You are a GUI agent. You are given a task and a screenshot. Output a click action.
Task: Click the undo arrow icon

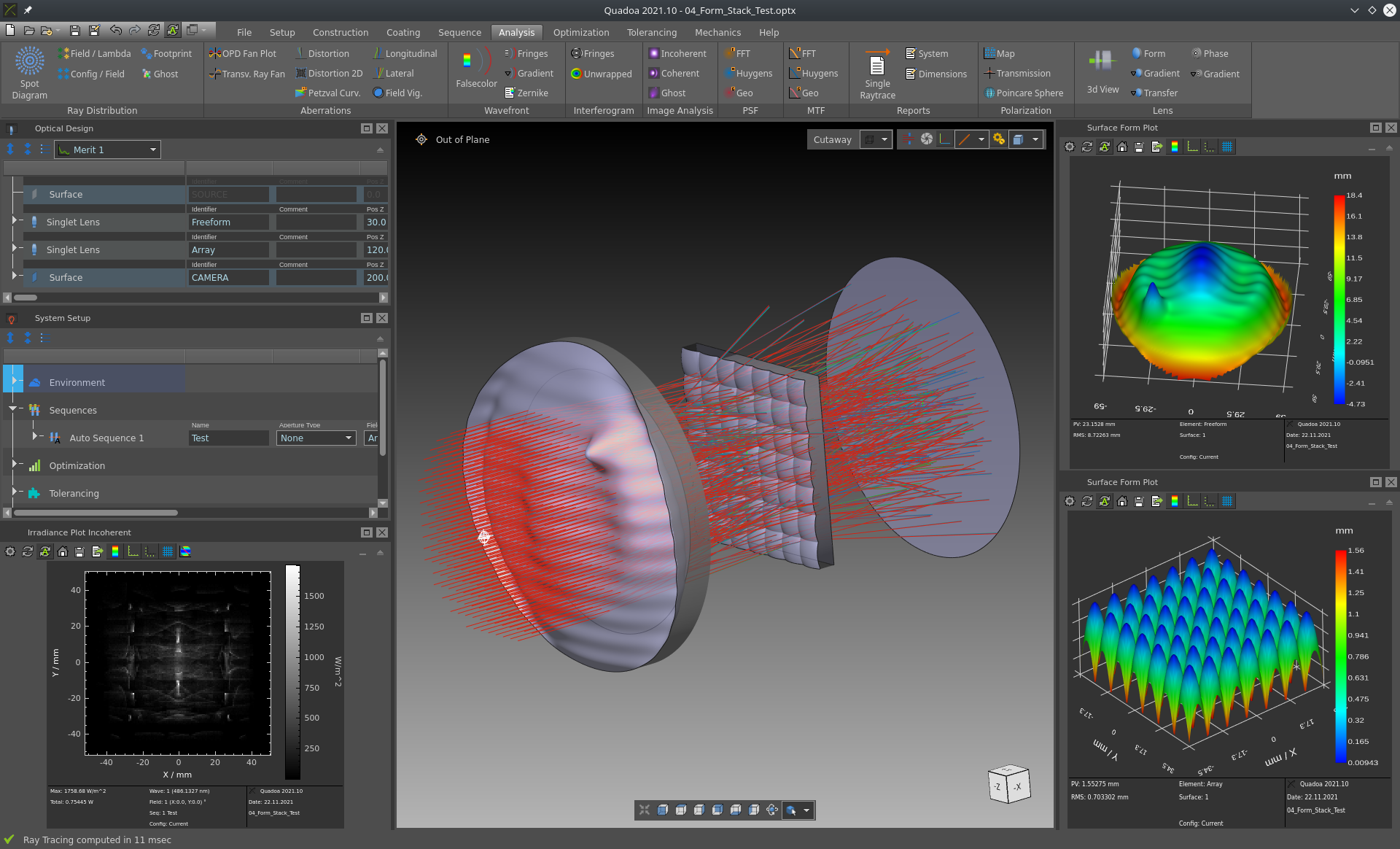coord(115,30)
